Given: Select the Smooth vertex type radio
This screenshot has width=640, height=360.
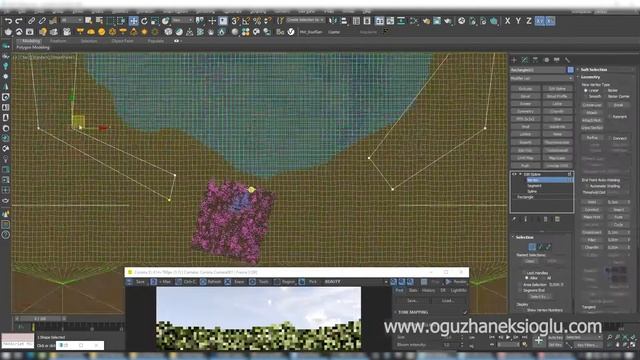Looking at the screenshot, I should [585, 96].
